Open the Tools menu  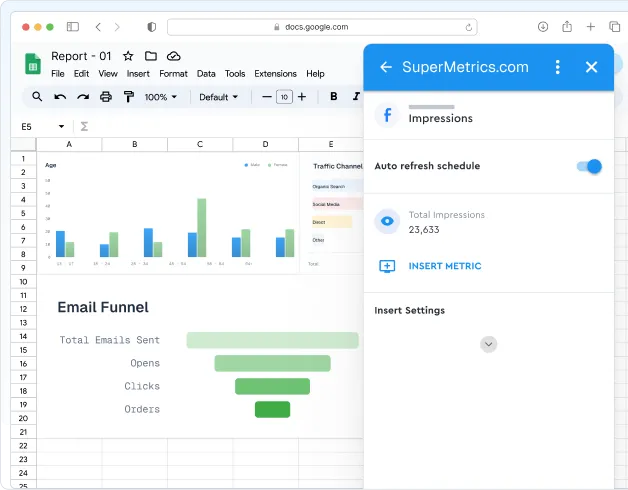pos(235,74)
